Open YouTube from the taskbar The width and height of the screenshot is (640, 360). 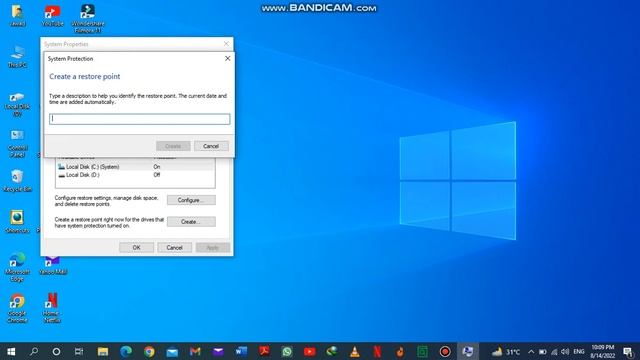[309, 351]
